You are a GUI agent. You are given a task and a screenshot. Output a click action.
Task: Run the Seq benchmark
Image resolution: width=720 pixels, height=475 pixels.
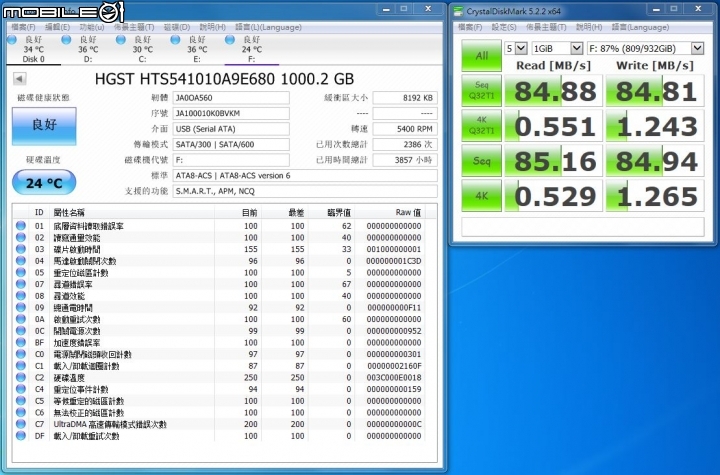coord(481,160)
